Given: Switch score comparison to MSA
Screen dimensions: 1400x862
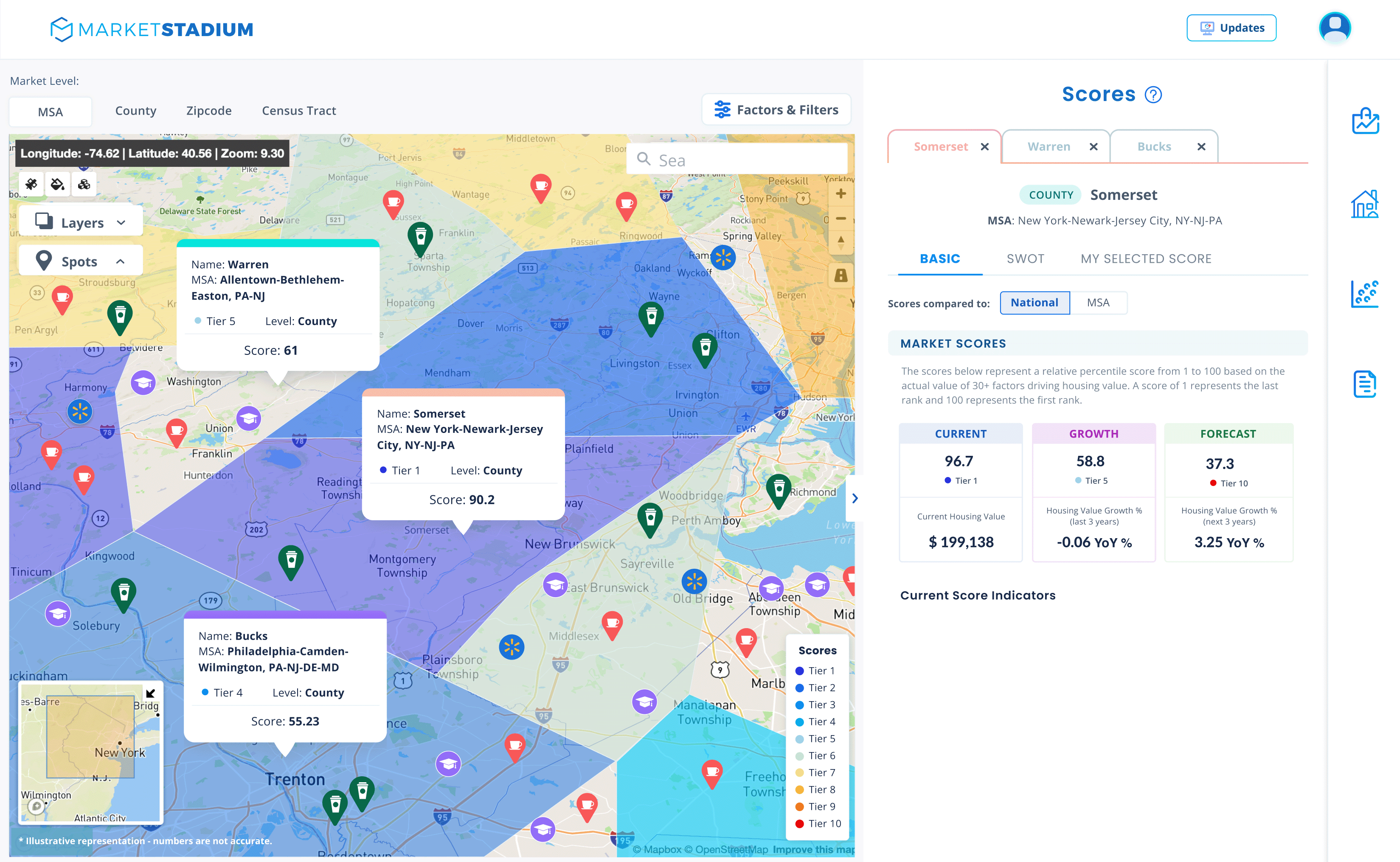Looking at the screenshot, I should (x=1099, y=303).
